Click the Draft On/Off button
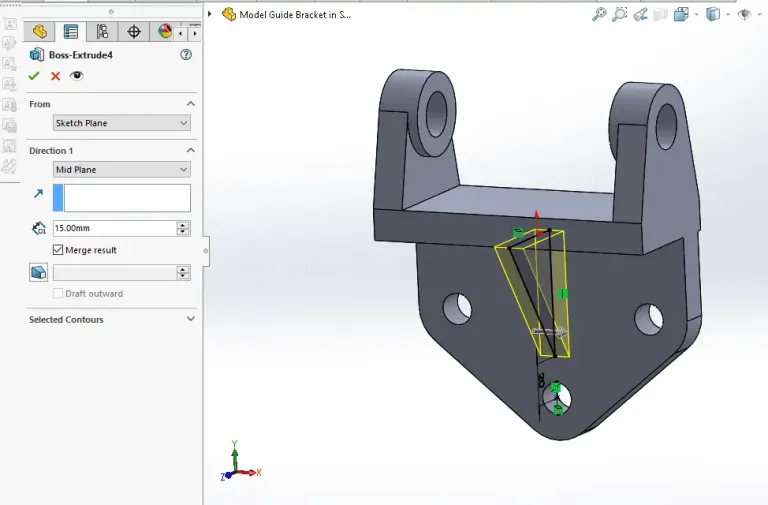 (38, 272)
